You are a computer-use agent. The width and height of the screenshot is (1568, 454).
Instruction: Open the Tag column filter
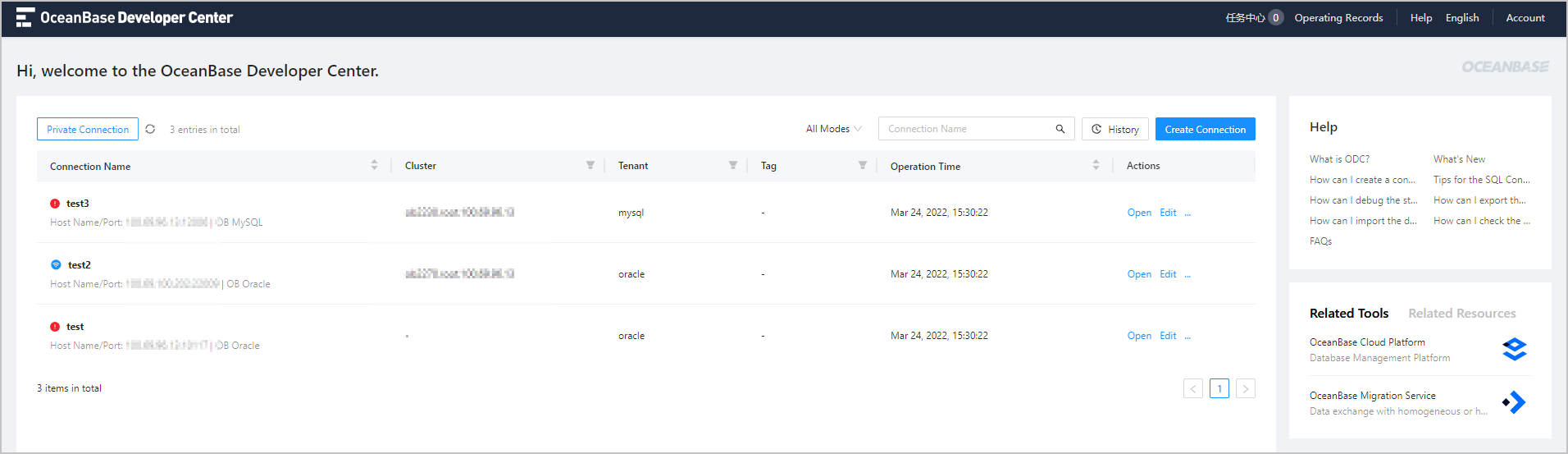click(862, 165)
